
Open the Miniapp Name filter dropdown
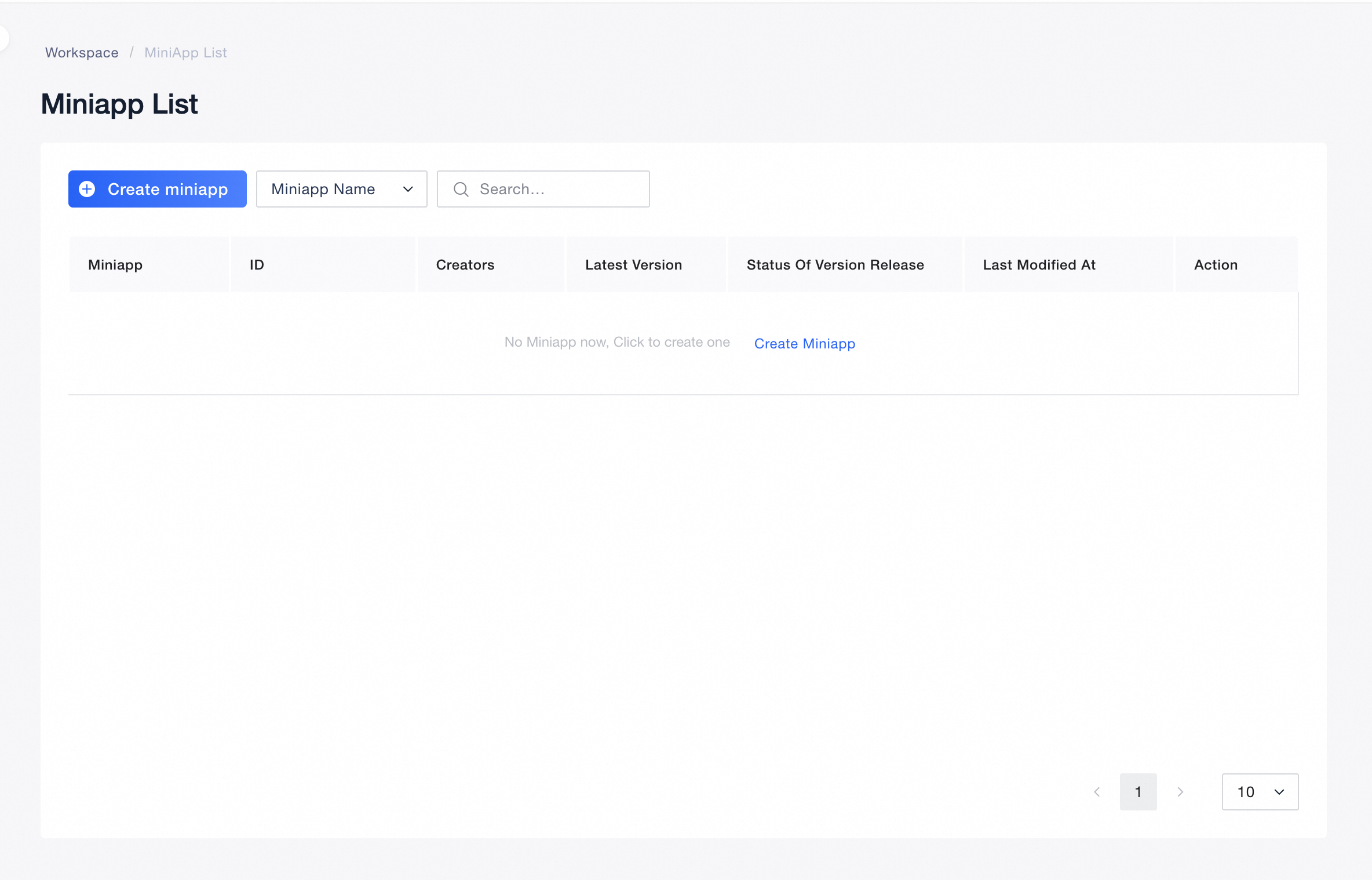[341, 189]
